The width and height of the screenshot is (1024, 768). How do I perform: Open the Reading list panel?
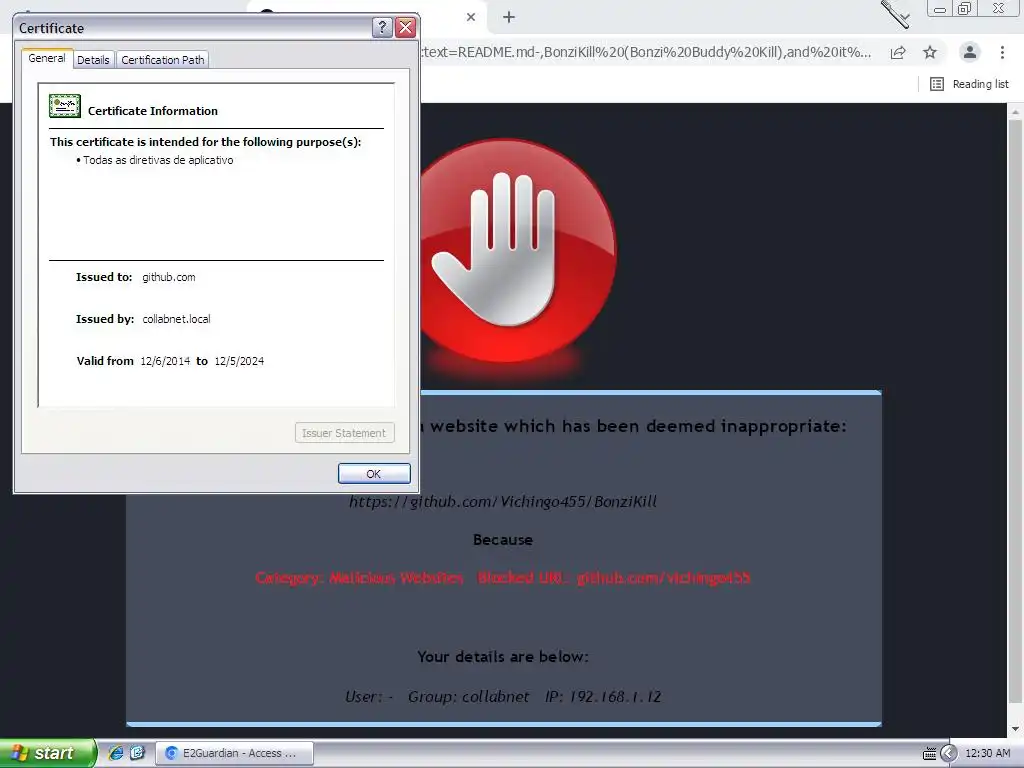click(969, 84)
